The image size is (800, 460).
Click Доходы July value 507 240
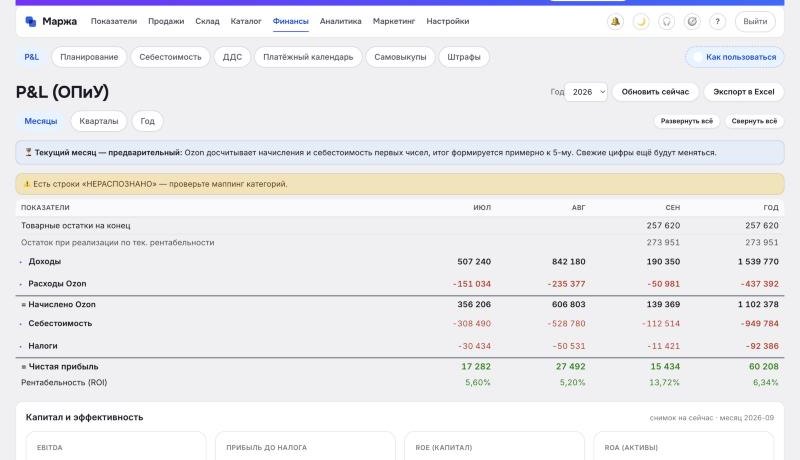[x=474, y=262]
